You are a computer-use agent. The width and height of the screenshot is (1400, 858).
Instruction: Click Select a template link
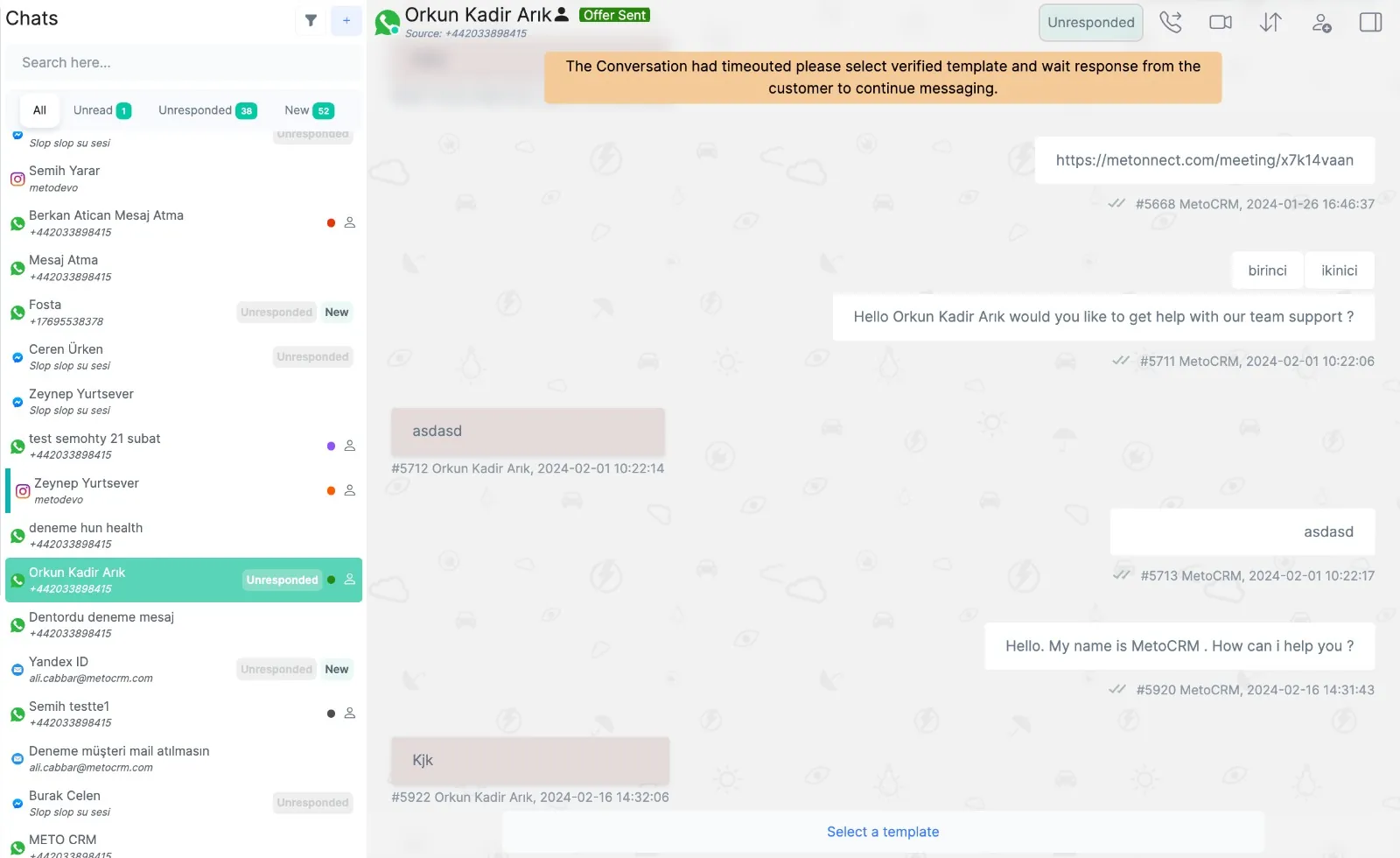[x=883, y=832]
